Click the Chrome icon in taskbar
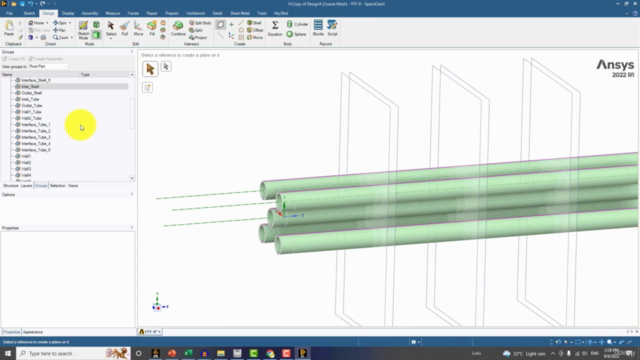Viewport: 640px width, 360px height. (x=270, y=353)
